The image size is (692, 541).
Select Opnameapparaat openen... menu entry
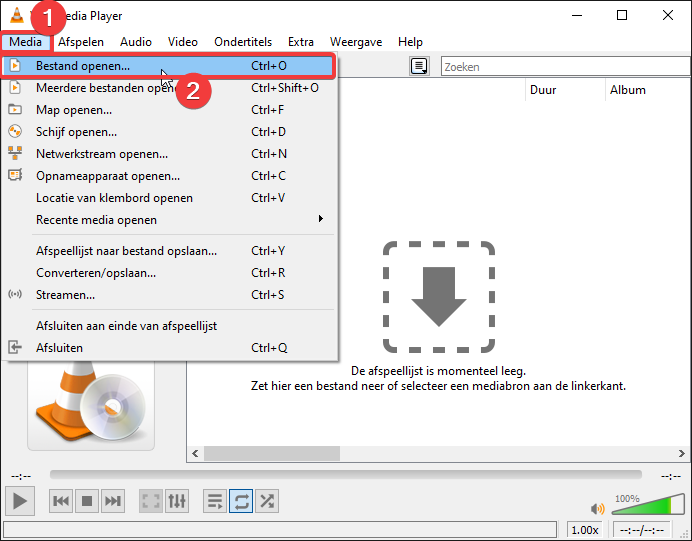(170, 176)
